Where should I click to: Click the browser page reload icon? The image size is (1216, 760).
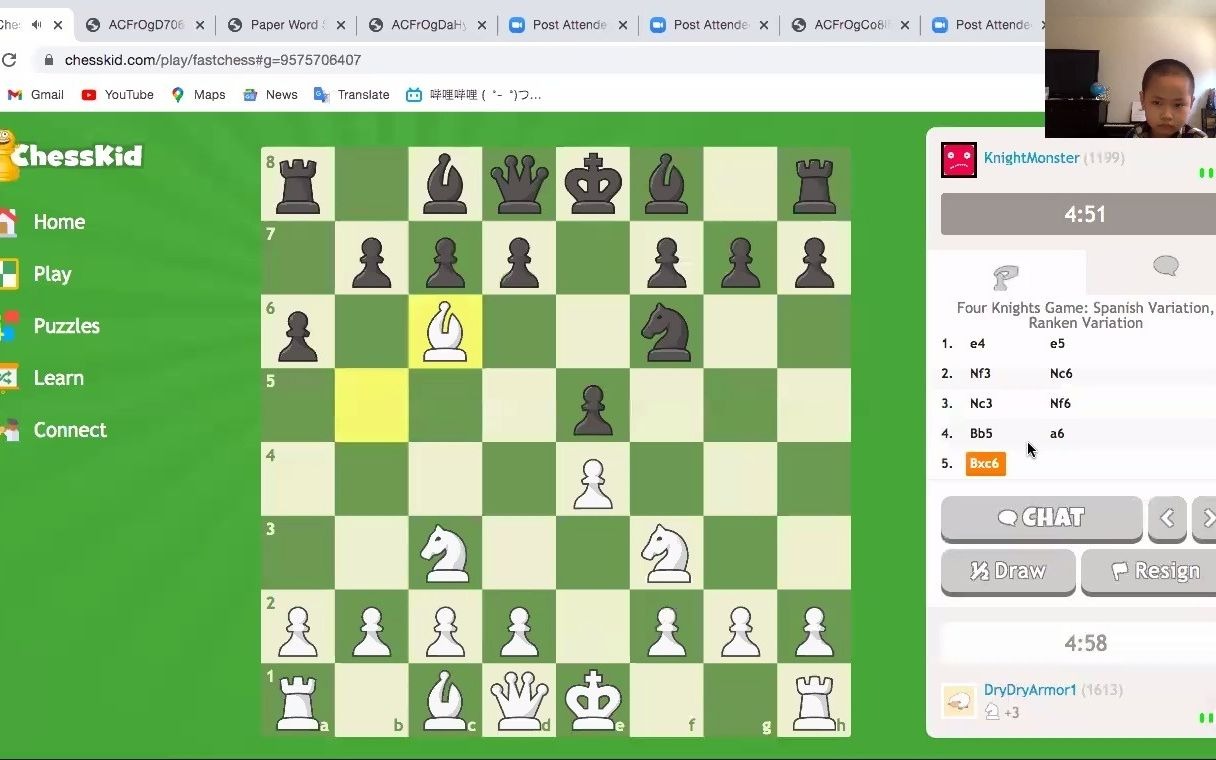point(10,60)
